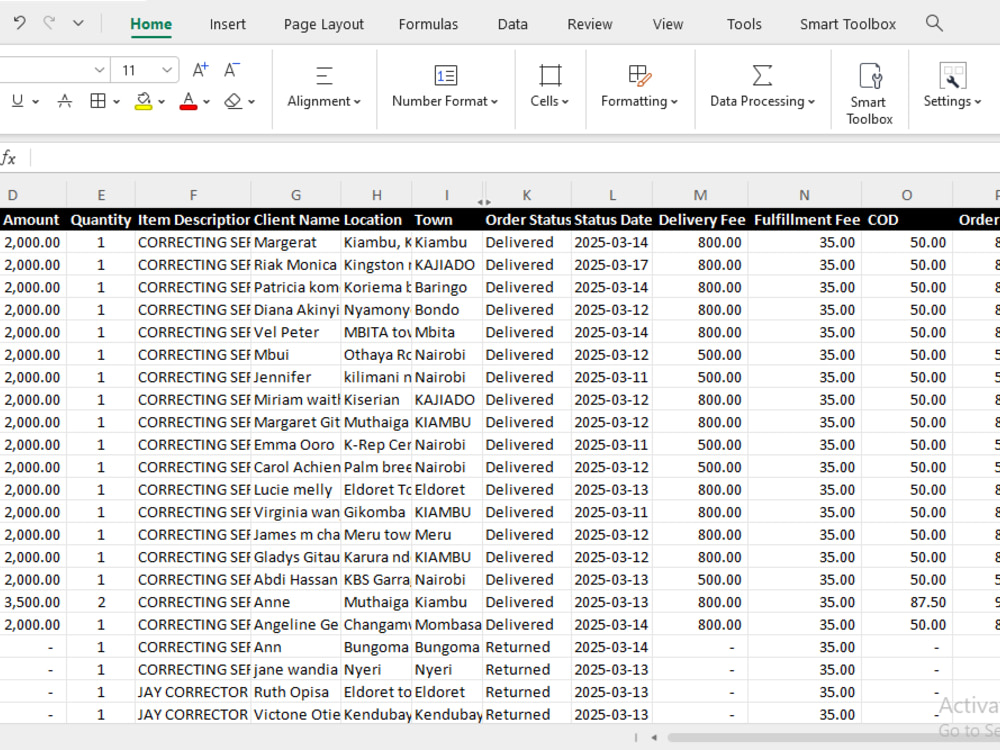
Task: Select the cell Lucie melly
Action: [296, 490]
